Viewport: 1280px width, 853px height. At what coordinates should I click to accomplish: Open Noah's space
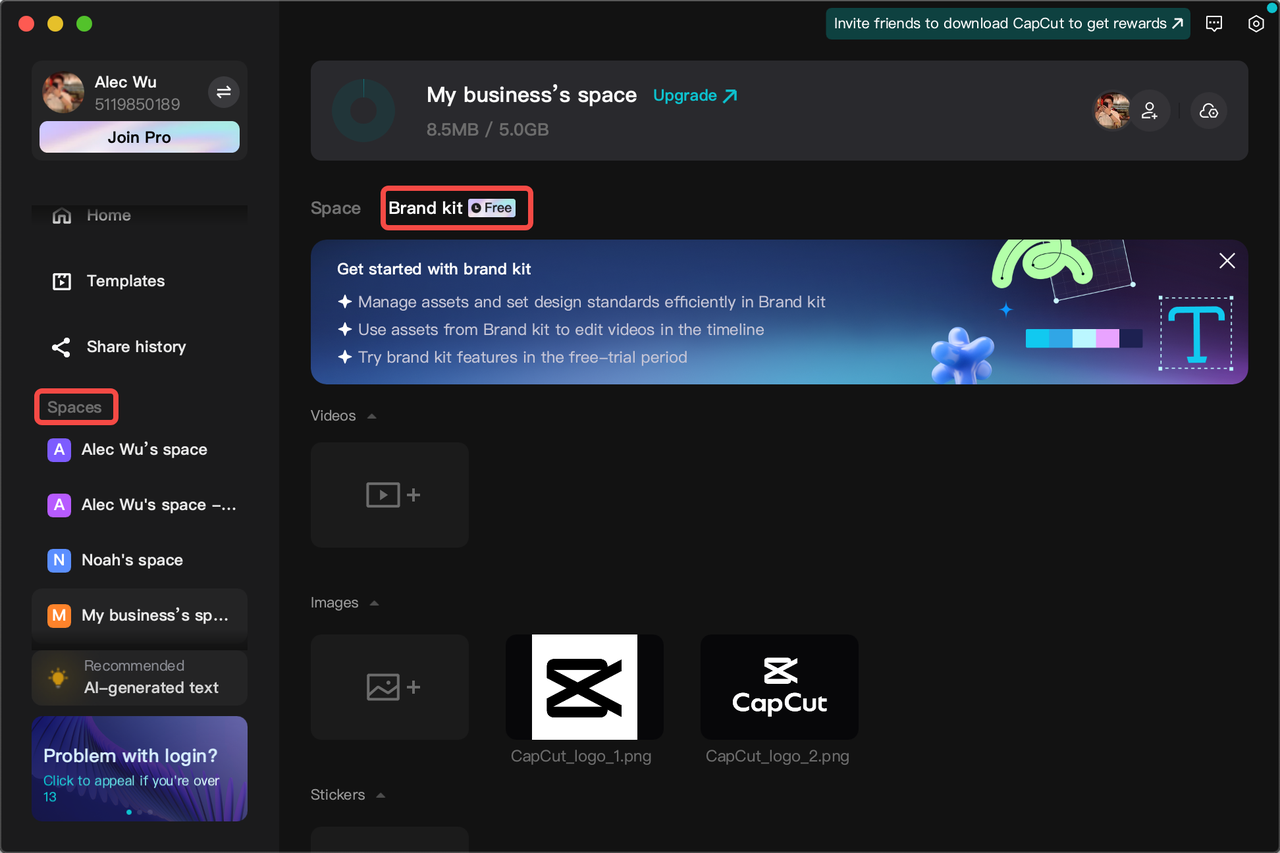(x=140, y=560)
